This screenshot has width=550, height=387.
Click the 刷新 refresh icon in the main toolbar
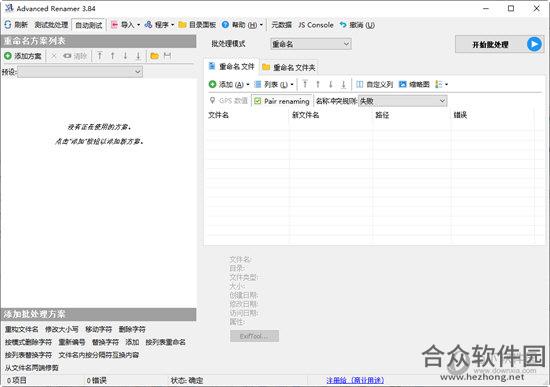(8, 25)
